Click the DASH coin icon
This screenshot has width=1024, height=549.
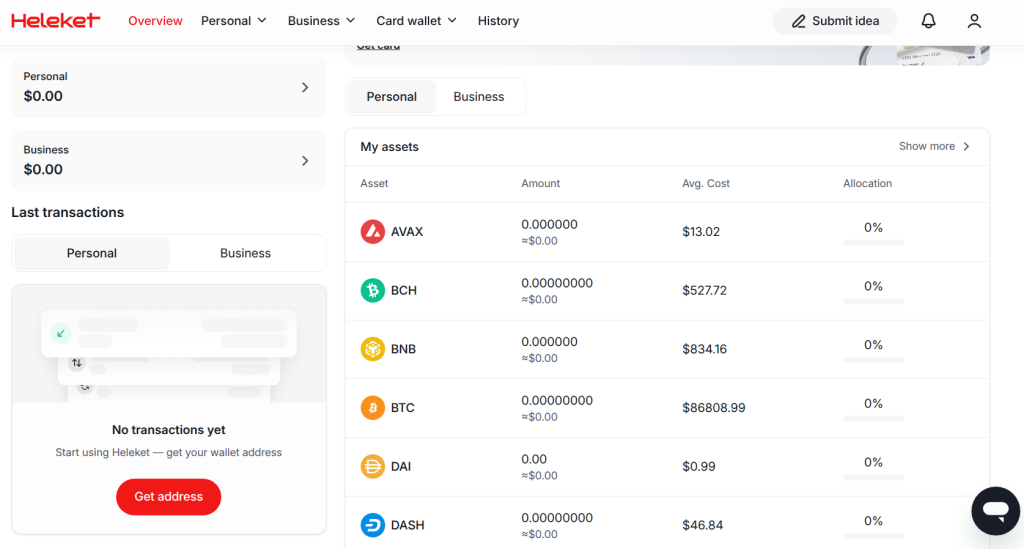click(x=372, y=525)
